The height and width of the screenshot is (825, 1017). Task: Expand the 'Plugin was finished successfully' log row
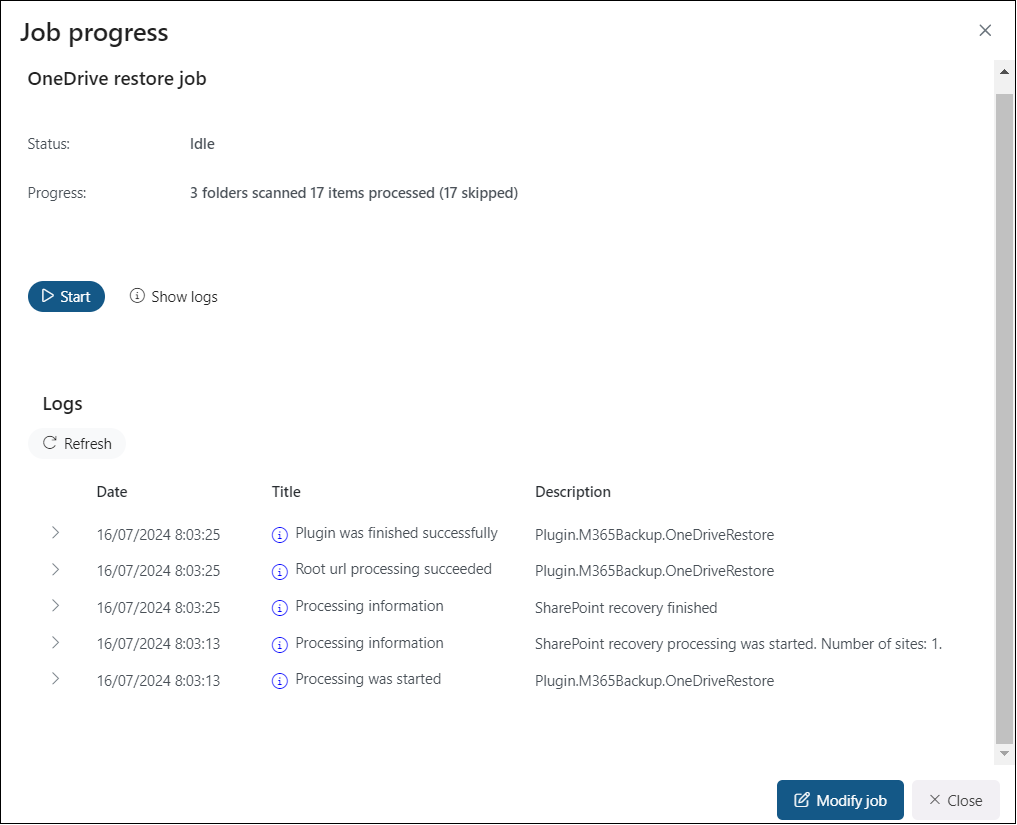coord(55,533)
